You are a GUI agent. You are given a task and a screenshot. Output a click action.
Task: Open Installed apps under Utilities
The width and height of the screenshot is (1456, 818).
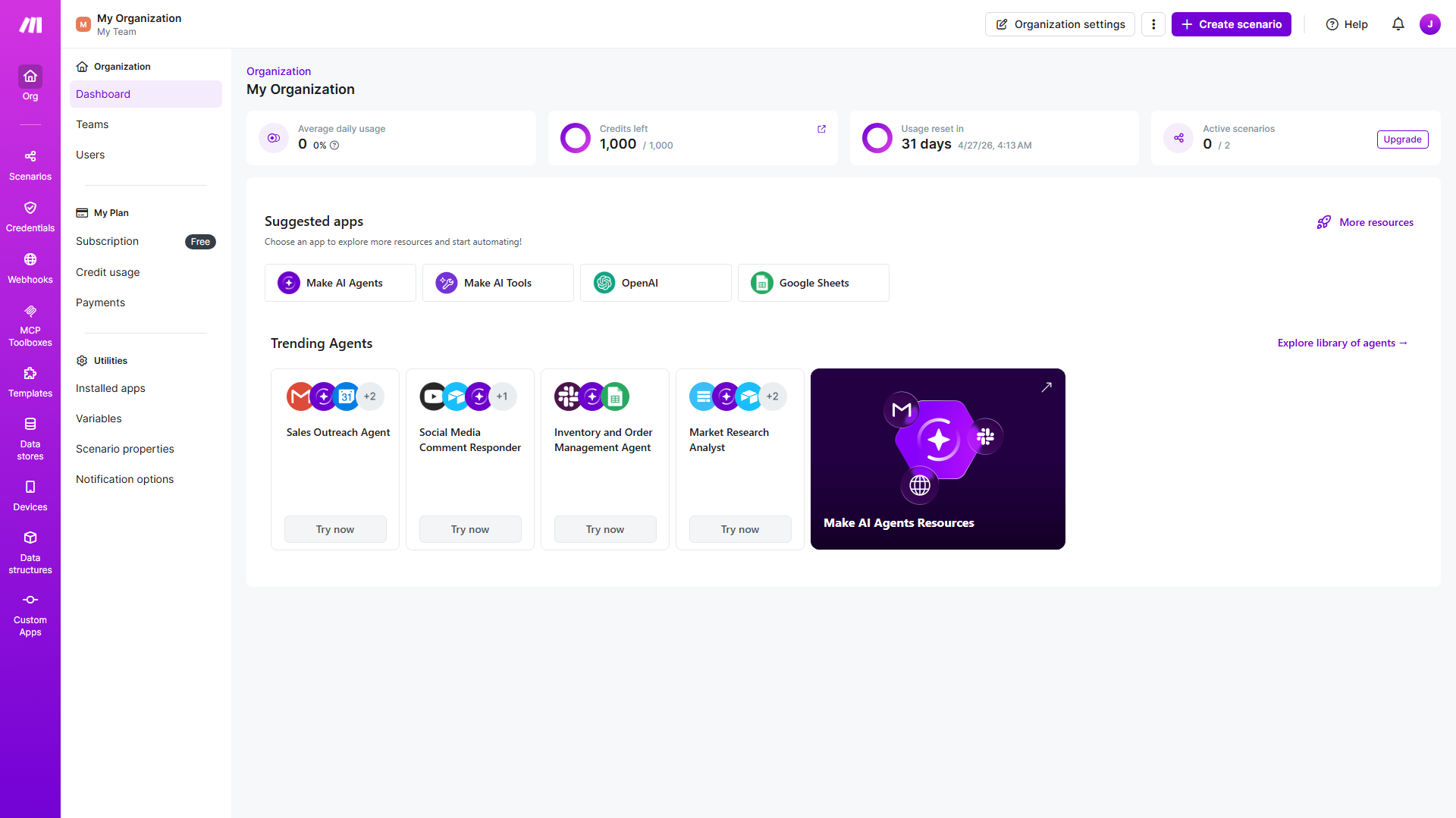coord(146,388)
